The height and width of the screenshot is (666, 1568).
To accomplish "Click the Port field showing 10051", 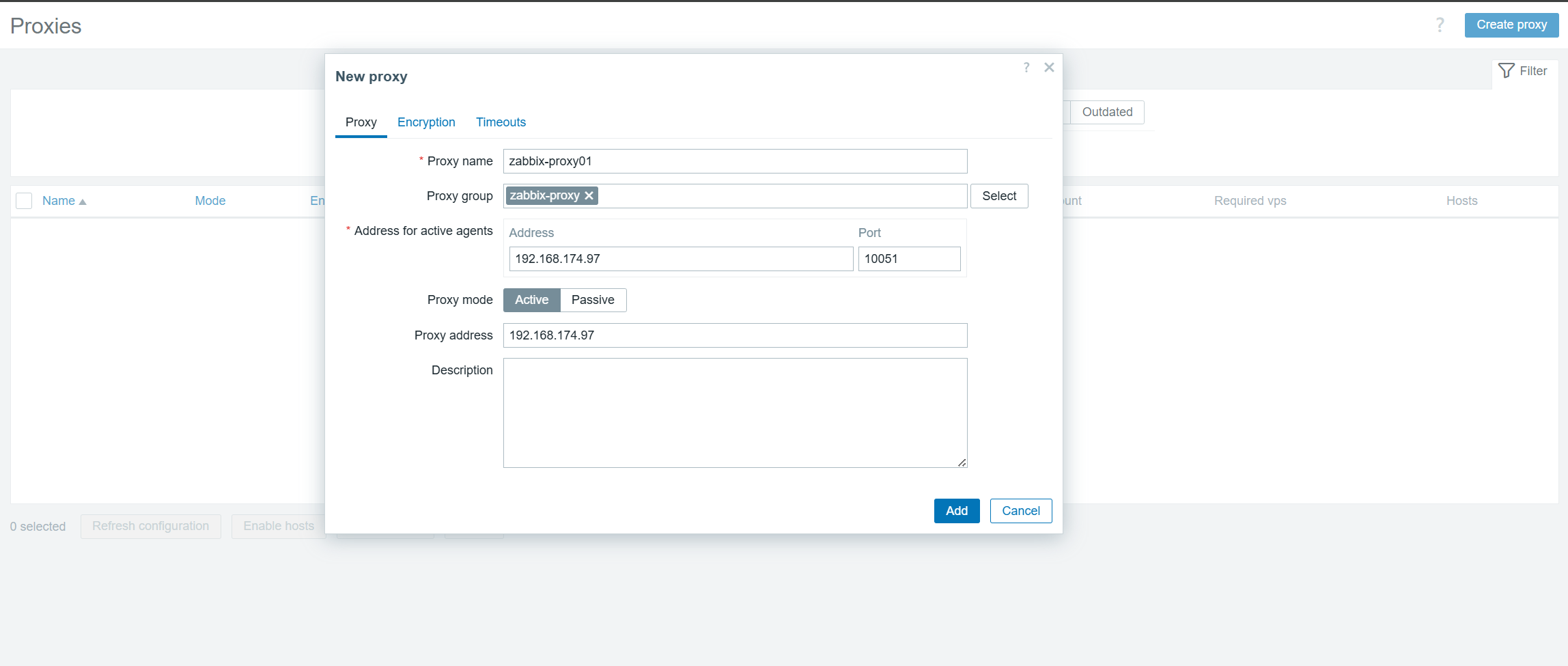I will [x=909, y=259].
